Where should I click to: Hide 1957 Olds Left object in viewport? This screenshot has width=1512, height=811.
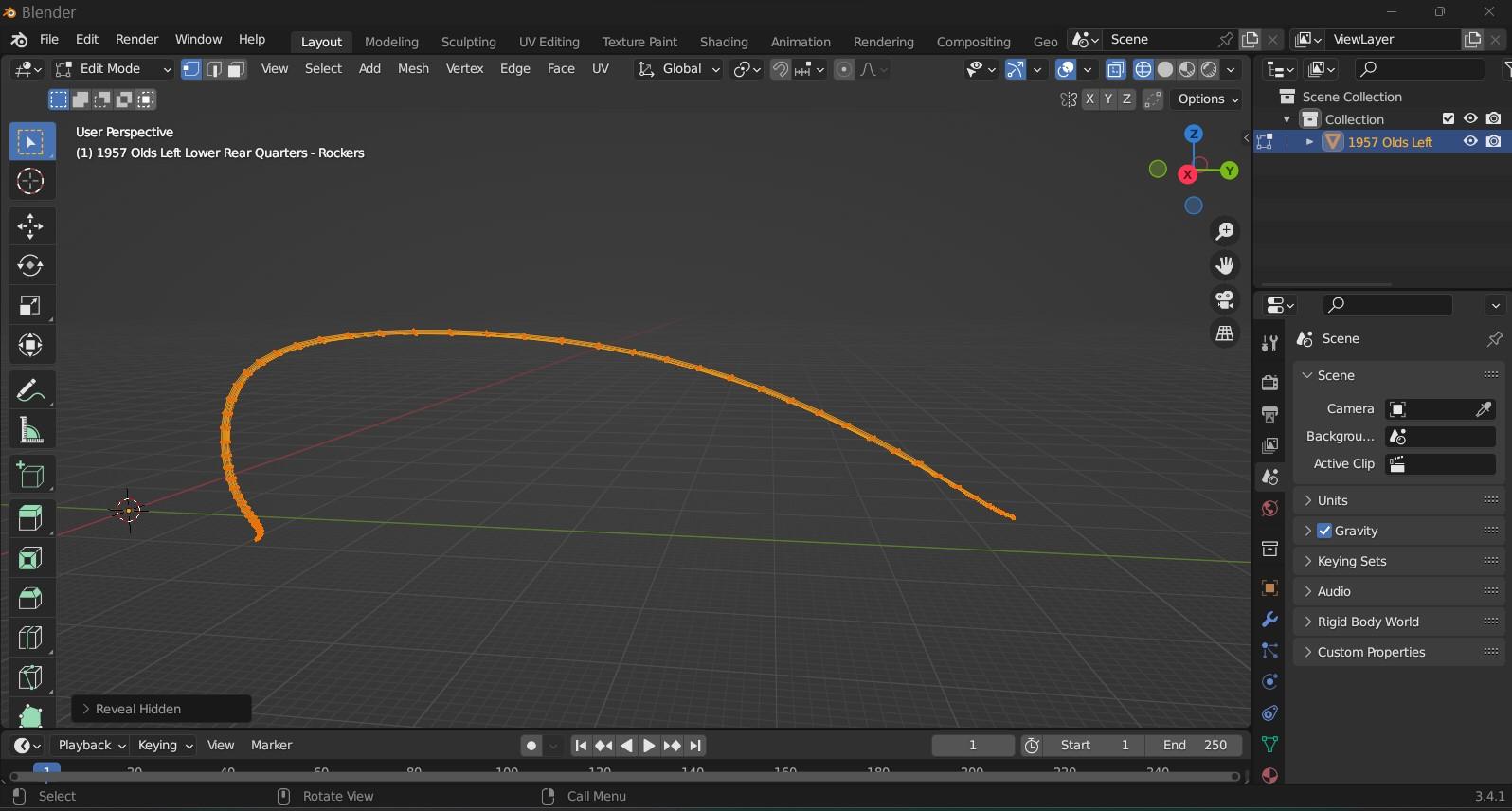pos(1470,141)
